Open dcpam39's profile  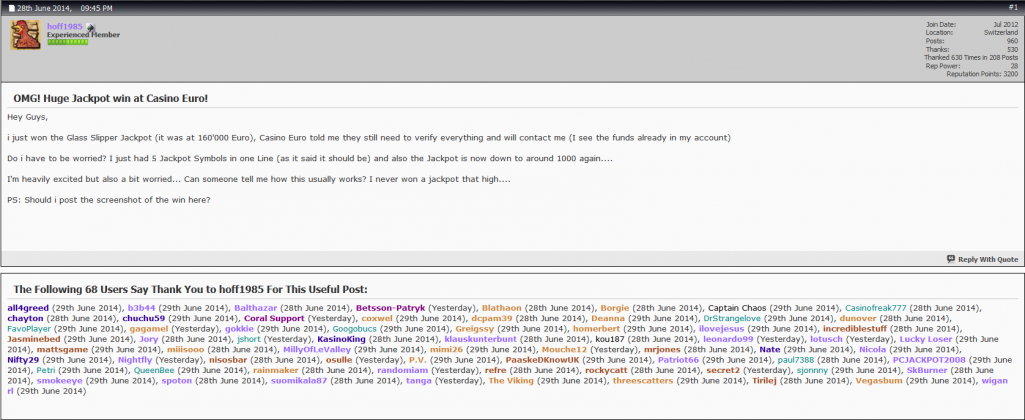coord(492,318)
